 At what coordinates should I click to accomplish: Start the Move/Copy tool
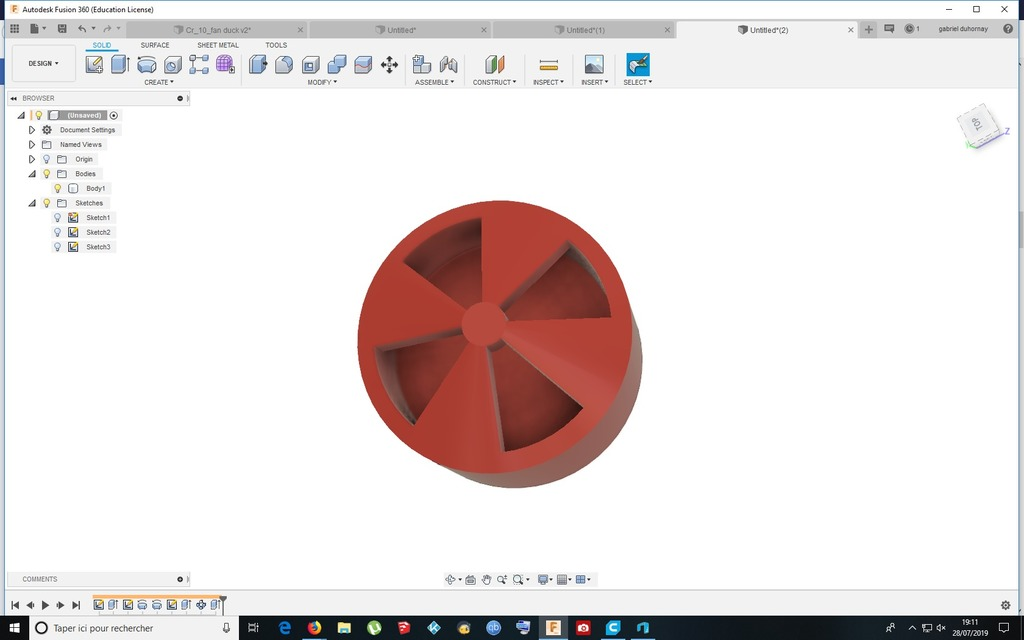388,63
